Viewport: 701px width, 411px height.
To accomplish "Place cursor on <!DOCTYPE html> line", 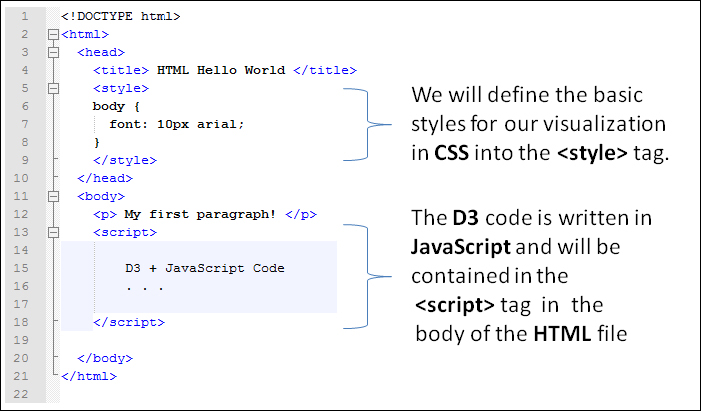I will click(121, 17).
